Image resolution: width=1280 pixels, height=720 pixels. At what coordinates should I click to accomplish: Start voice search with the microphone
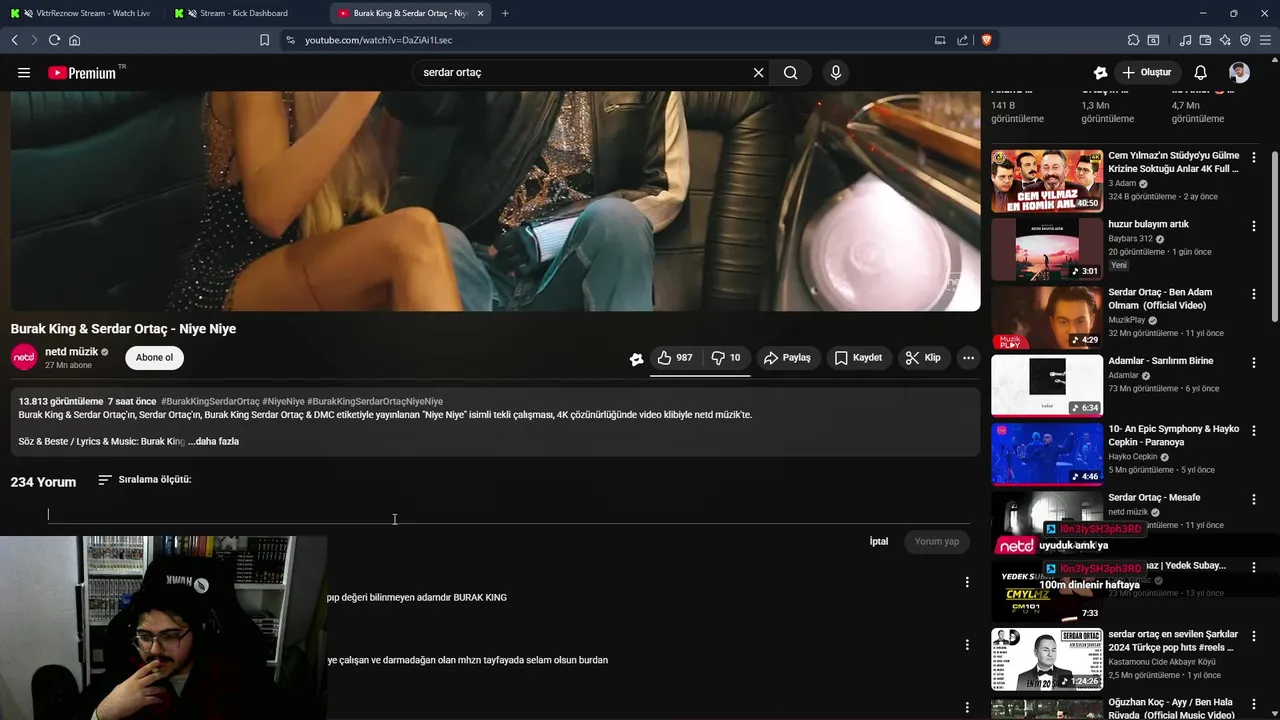click(x=836, y=72)
